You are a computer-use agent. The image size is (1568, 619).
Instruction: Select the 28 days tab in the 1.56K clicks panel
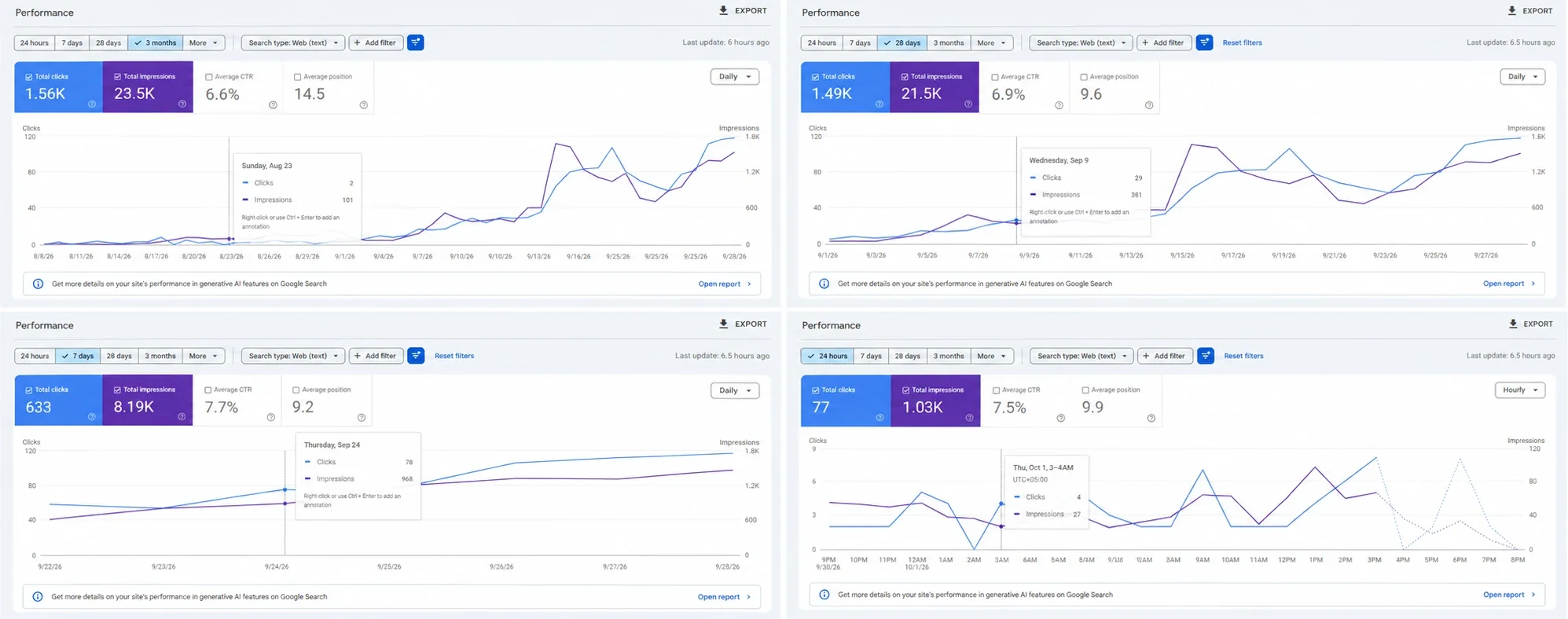108,43
